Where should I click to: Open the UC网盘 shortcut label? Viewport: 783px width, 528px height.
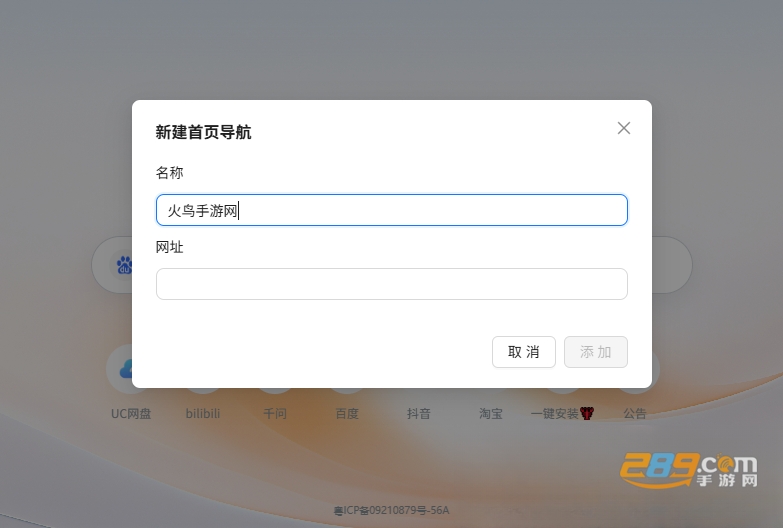[x=131, y=414]
